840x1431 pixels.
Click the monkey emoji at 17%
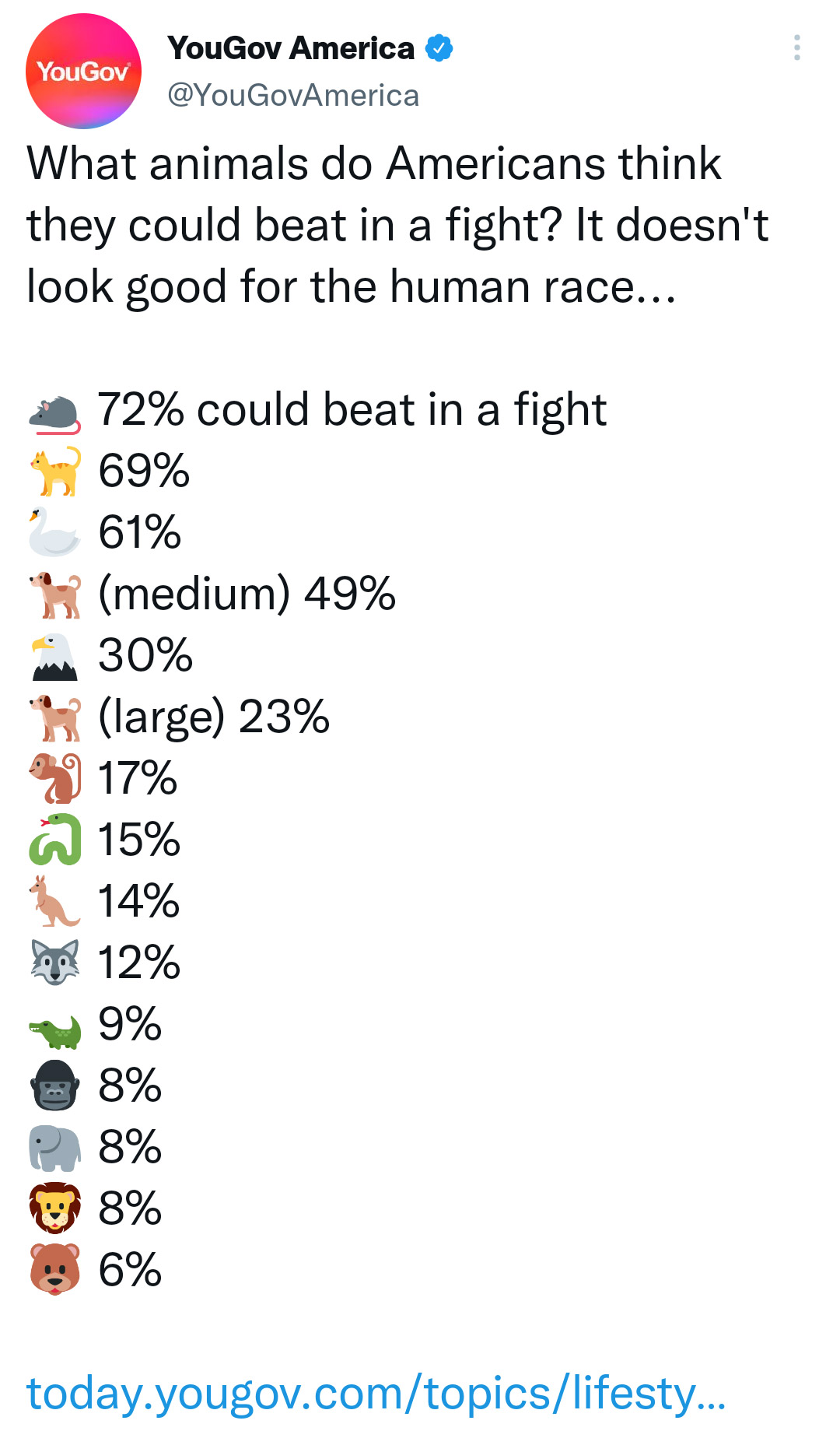[x=54, y=778]
